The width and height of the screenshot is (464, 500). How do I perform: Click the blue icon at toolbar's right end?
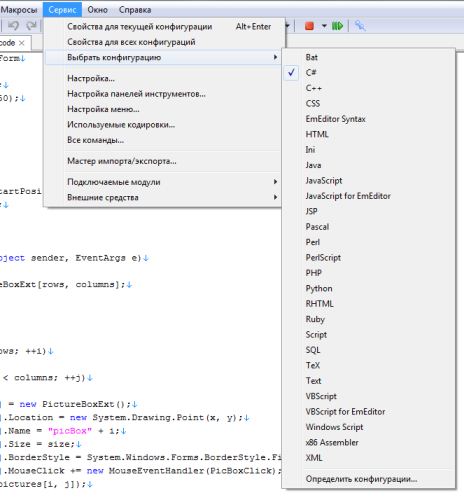pos(360,26)
